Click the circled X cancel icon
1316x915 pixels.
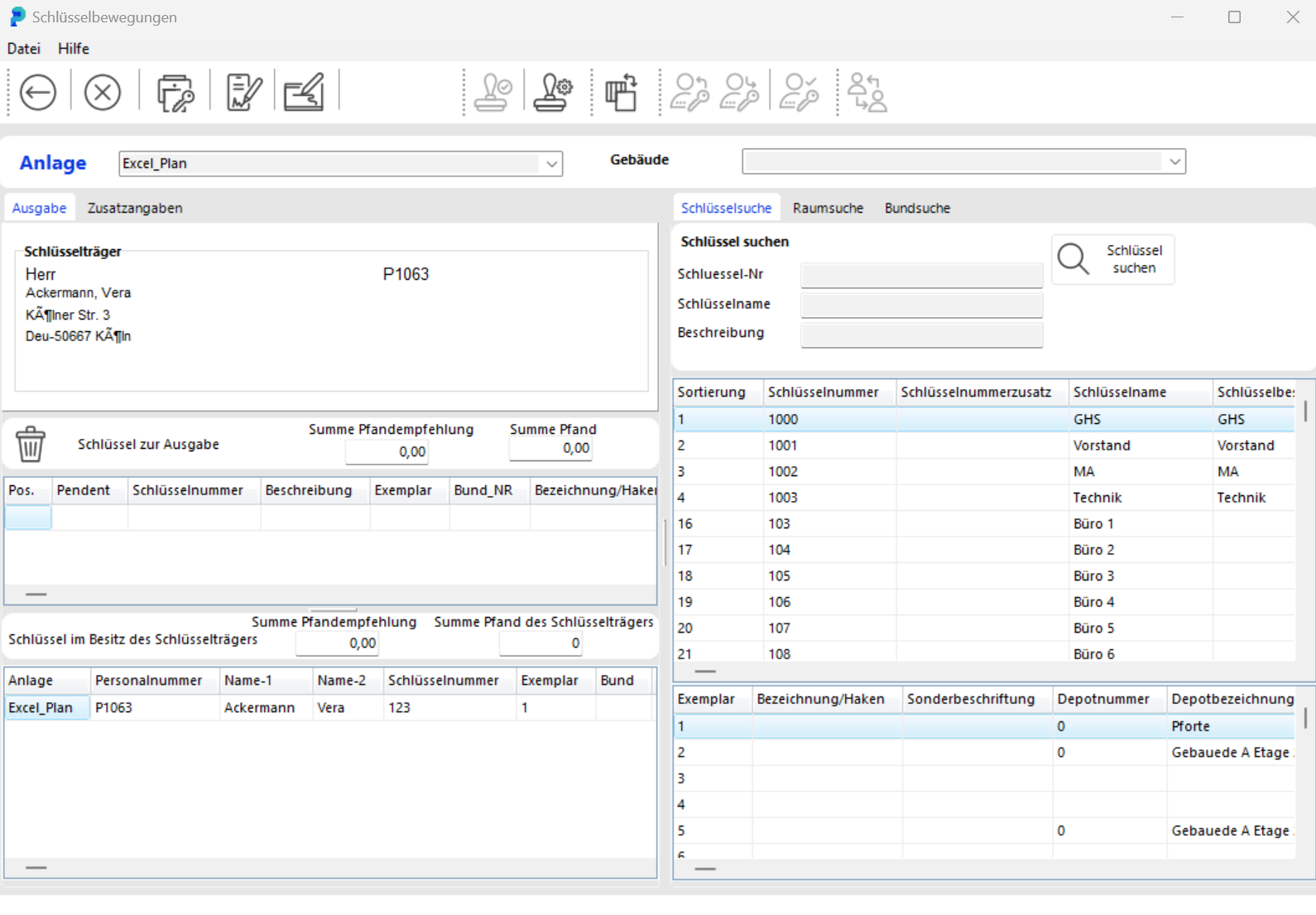103,92
